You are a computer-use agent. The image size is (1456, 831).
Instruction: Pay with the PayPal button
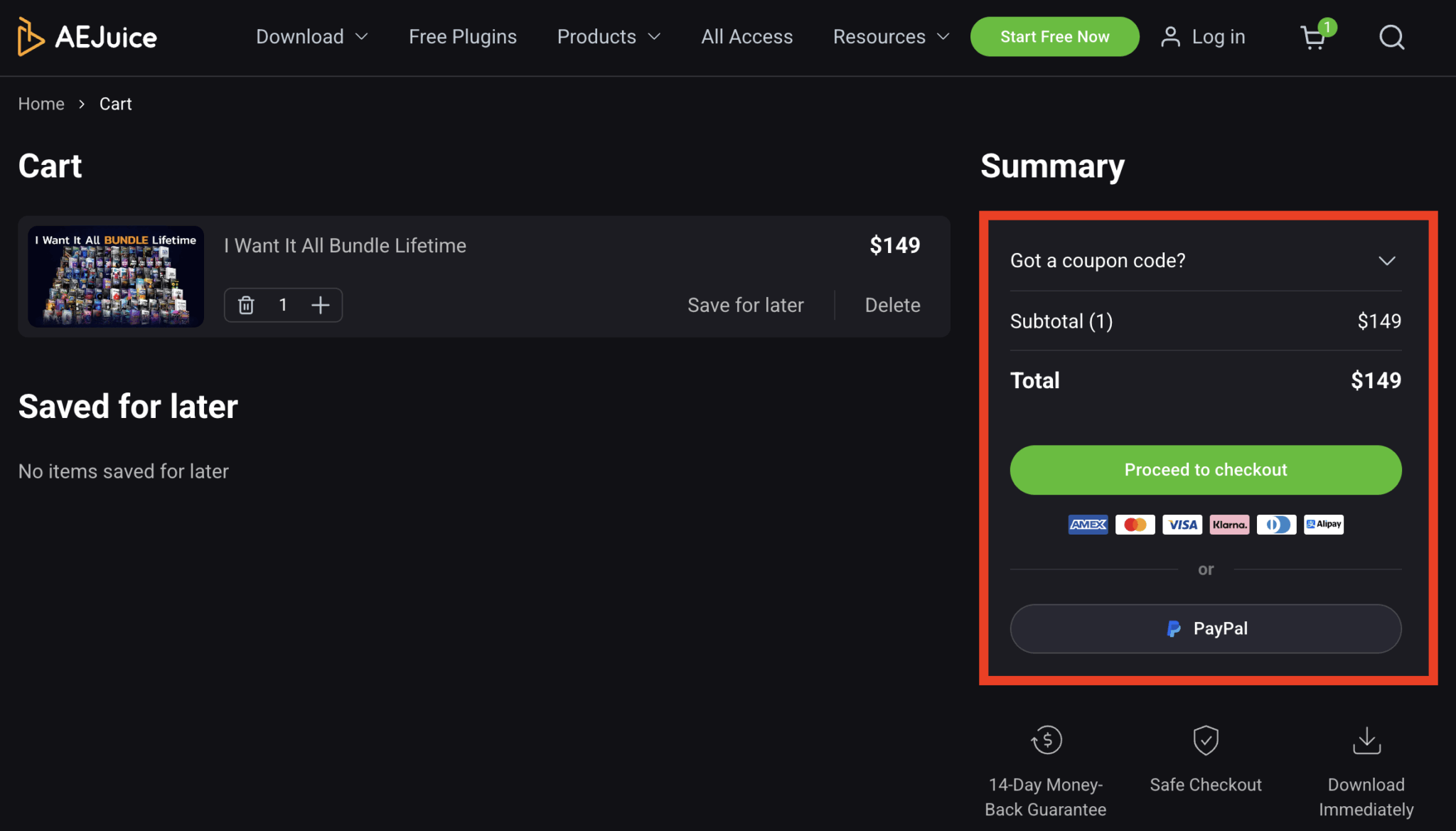1205,628
